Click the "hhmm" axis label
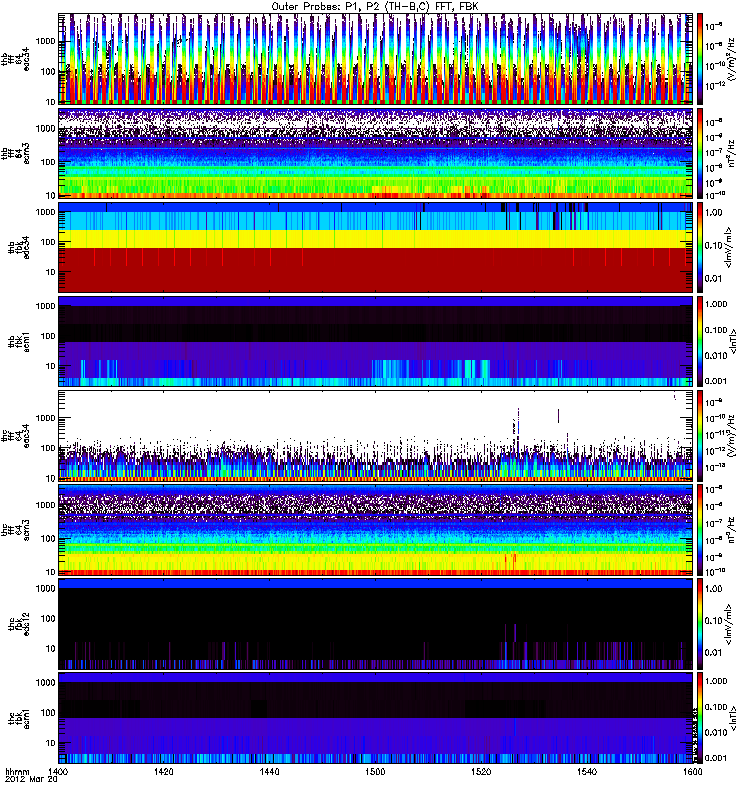 (x=16, y=773)
